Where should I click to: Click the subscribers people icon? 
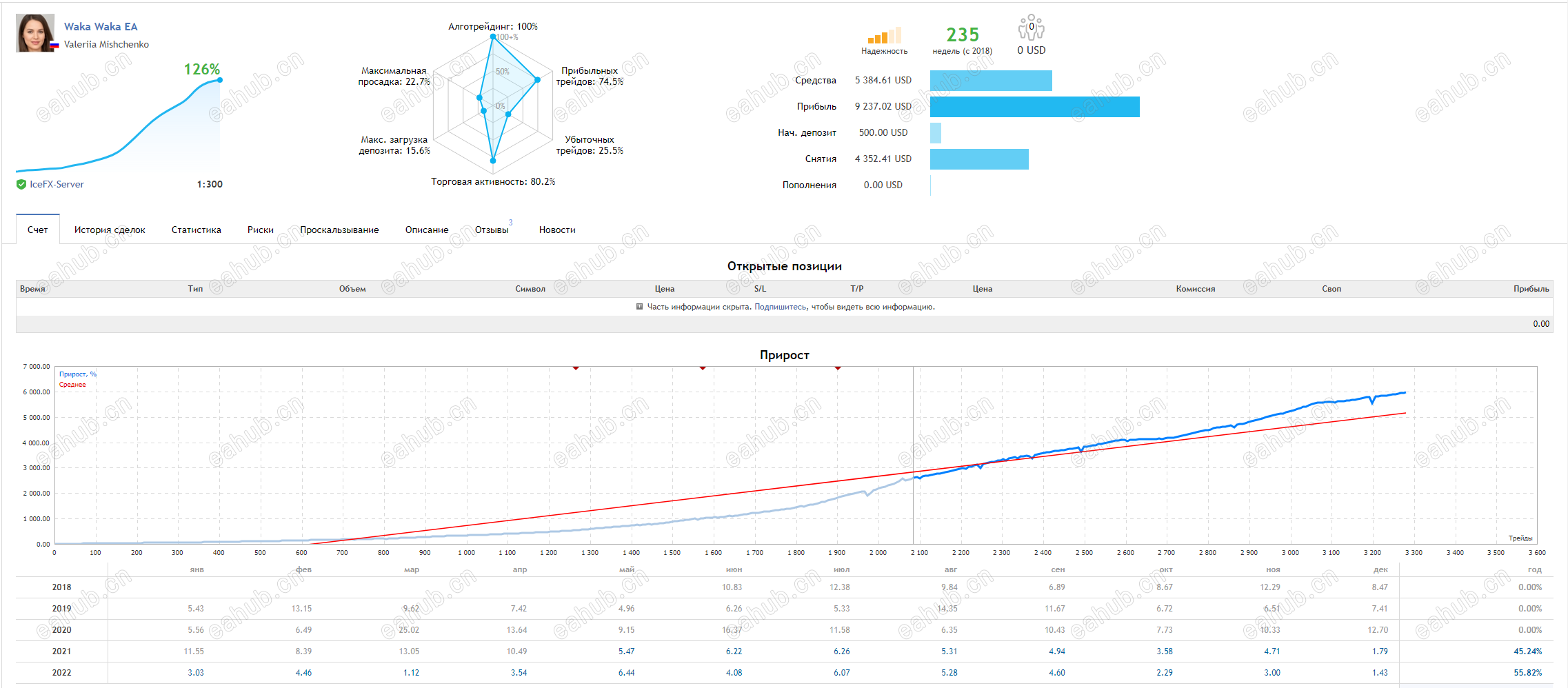[x=1031, y=28]
